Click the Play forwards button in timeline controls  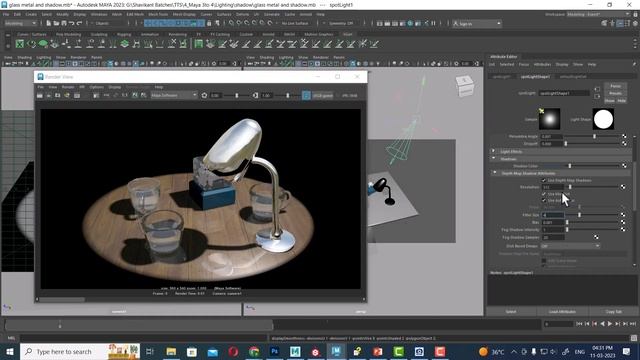click(x=610, y=323)
